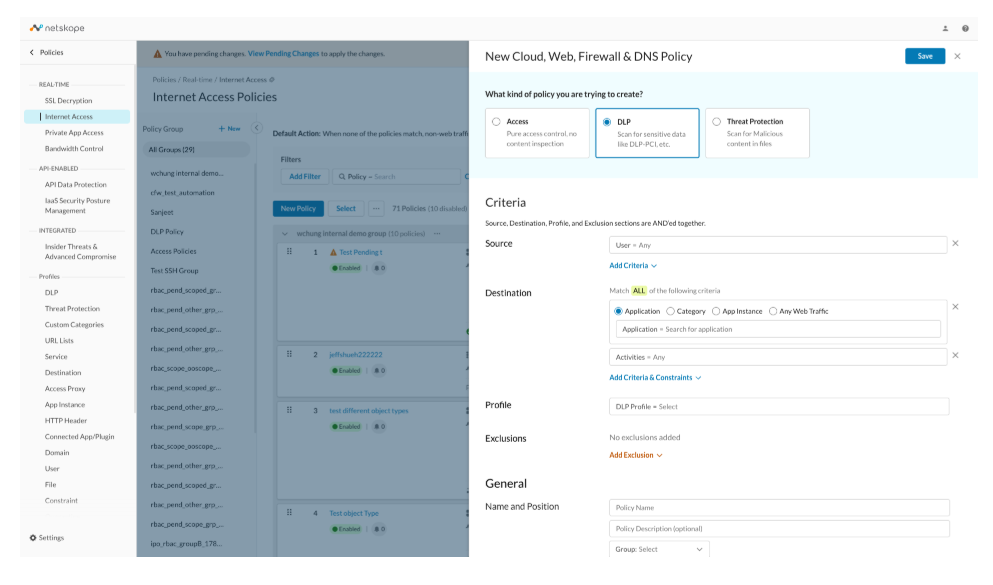Choose the Category destination radio button
Viewport: 993px width, 585px height.
pyautogui.click(x=670, y=311)
